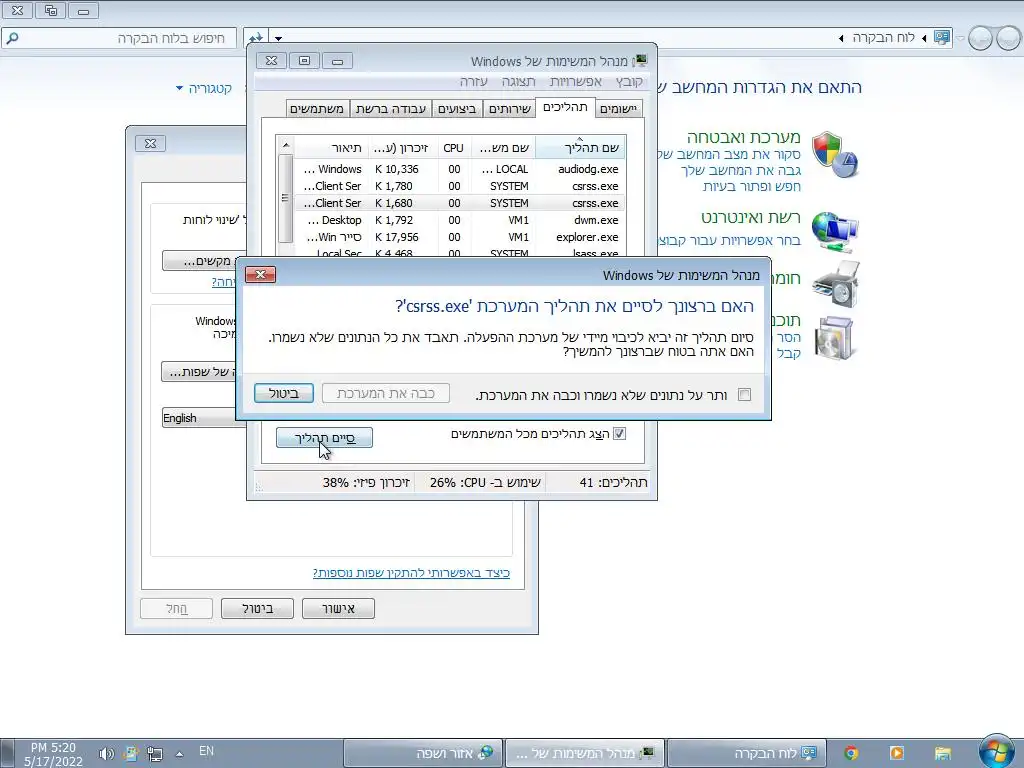The image size is (1024, 768).
Task: Open רשת ואינטרנט category in Control Panel
Action: coord(750,217)
